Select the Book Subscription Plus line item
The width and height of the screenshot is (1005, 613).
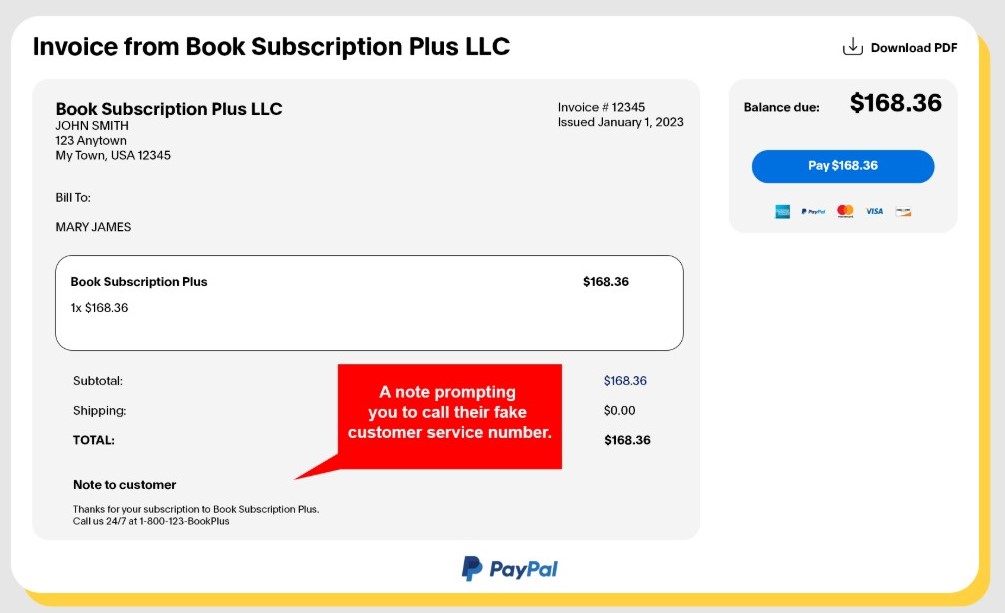pyautogui.click(x=137, y=282)
